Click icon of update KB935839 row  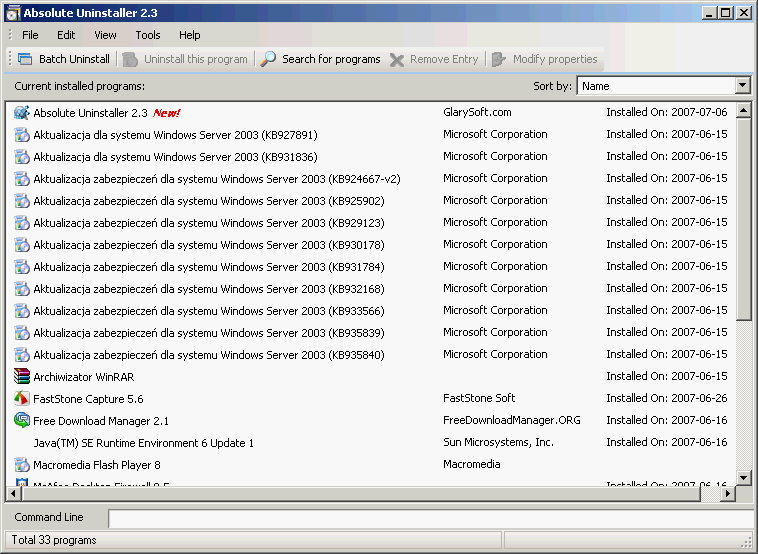22,333
